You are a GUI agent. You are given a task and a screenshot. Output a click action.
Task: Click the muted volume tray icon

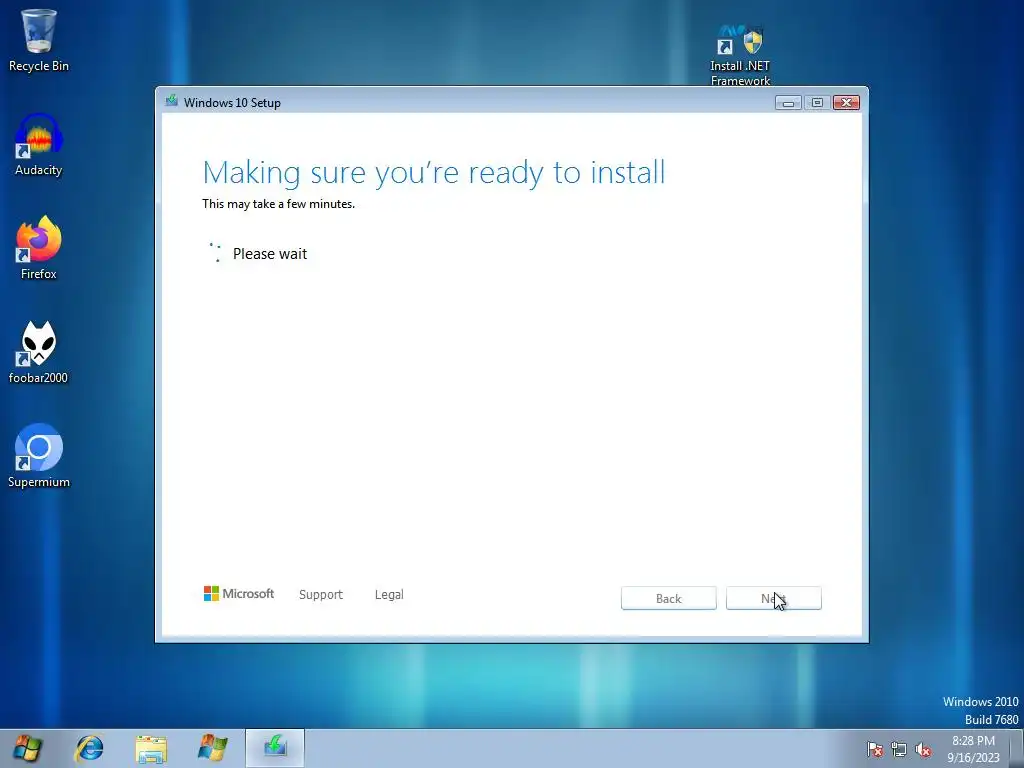coord(923,749)
